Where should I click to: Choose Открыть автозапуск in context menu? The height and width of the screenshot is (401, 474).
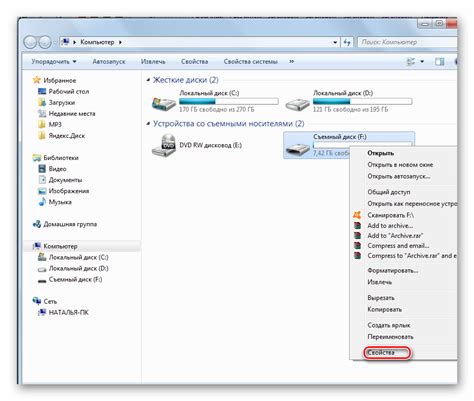399,176
